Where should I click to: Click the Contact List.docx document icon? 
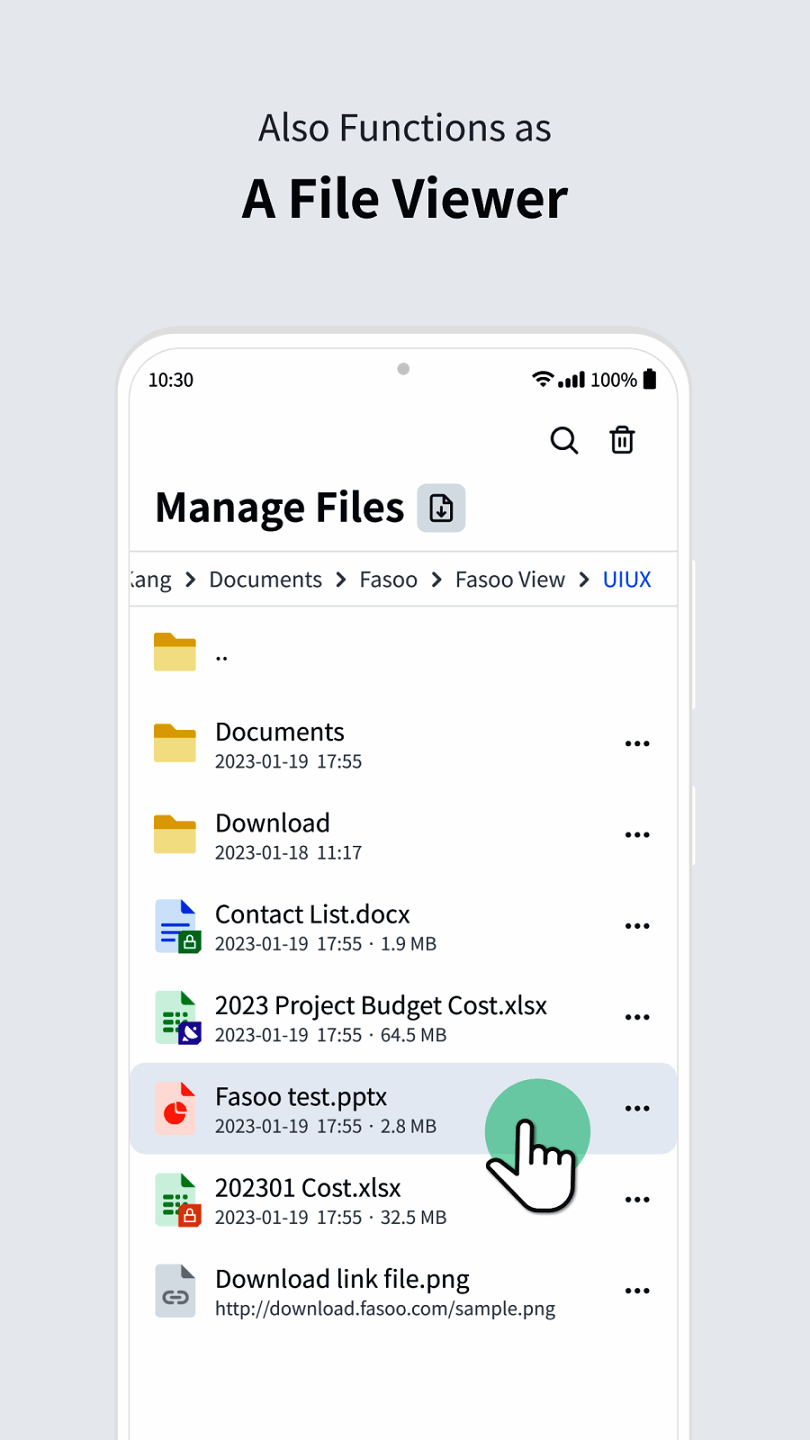click(x=177, y=926)
